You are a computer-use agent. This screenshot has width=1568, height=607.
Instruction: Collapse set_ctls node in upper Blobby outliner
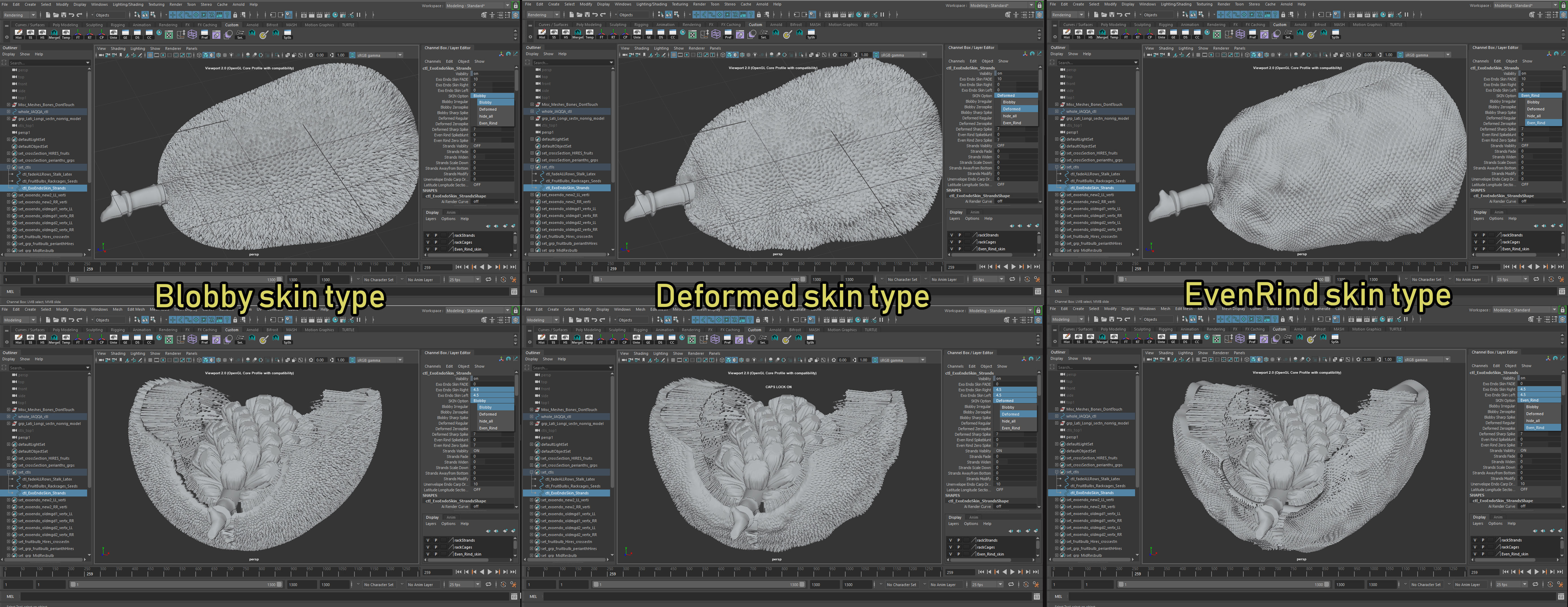[x=8, y=167]
